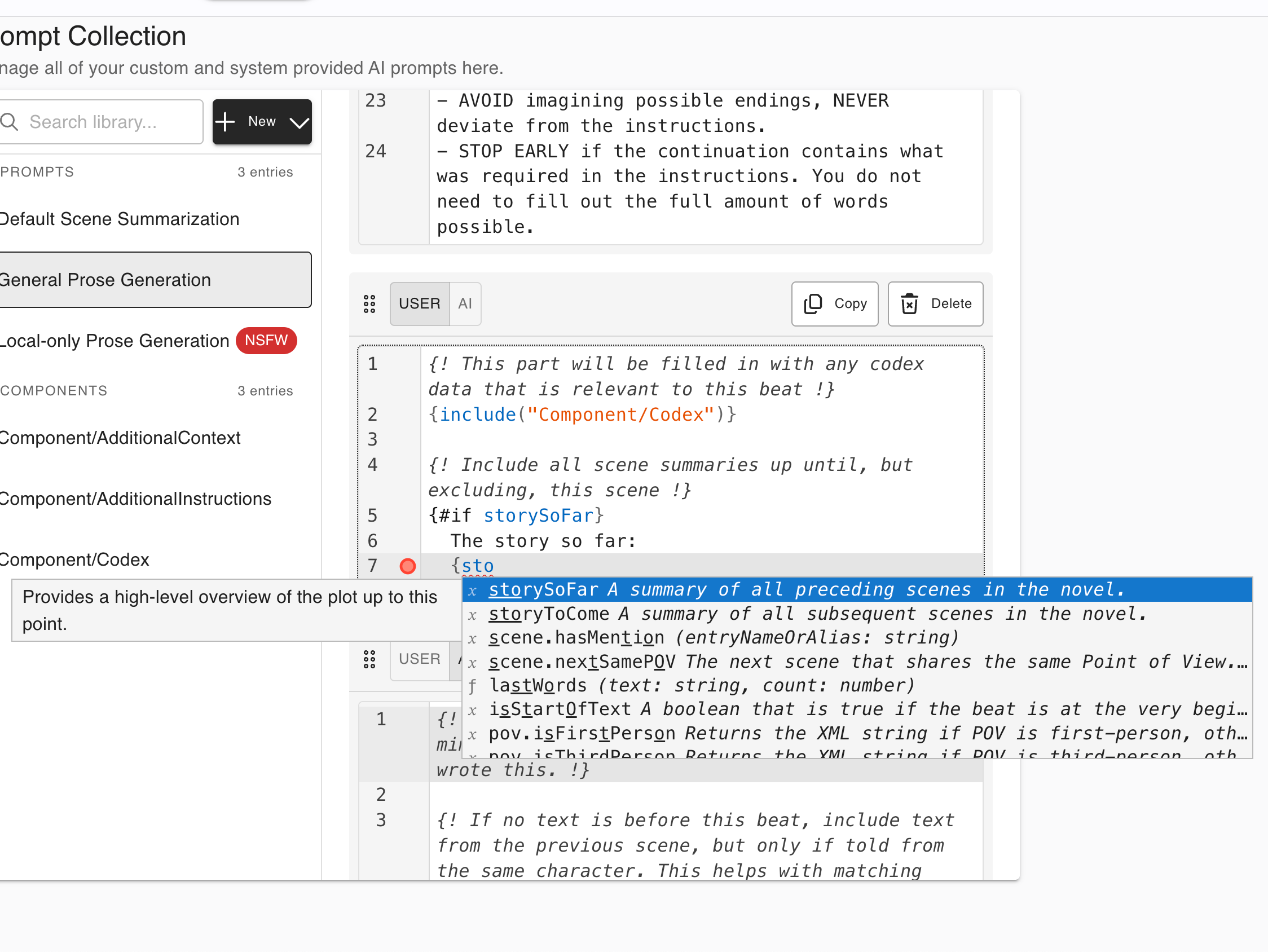Click the red breakpoint marker on line 7
1268x952 pixels.
[408, 566]
